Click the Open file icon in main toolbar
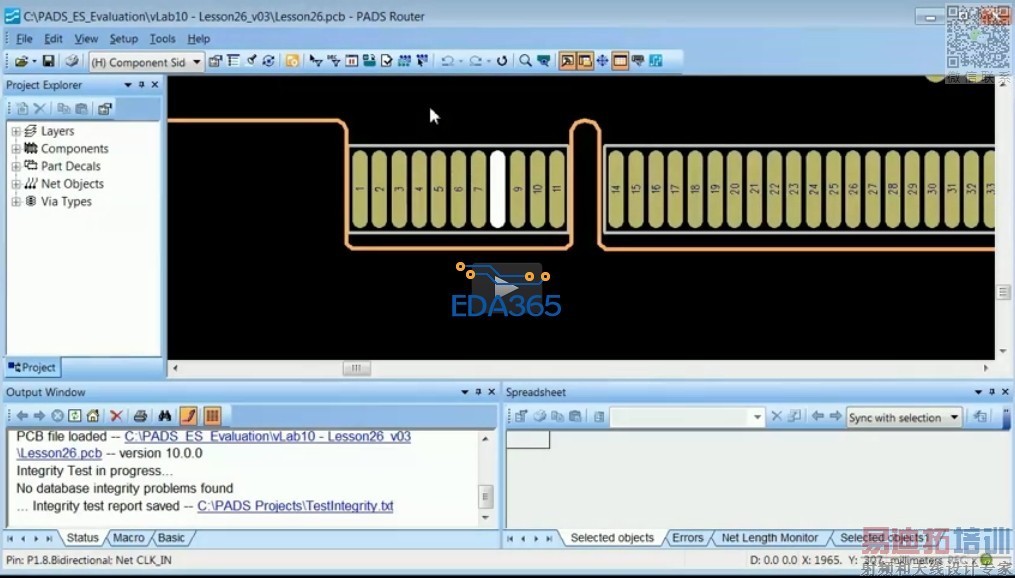This screenshot has height=578, width=1015. 21,61
